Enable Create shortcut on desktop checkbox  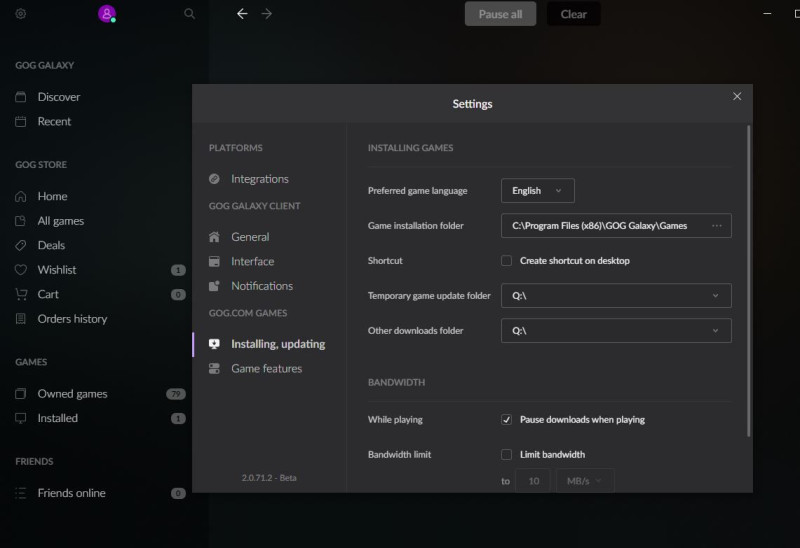click(506, 261)
